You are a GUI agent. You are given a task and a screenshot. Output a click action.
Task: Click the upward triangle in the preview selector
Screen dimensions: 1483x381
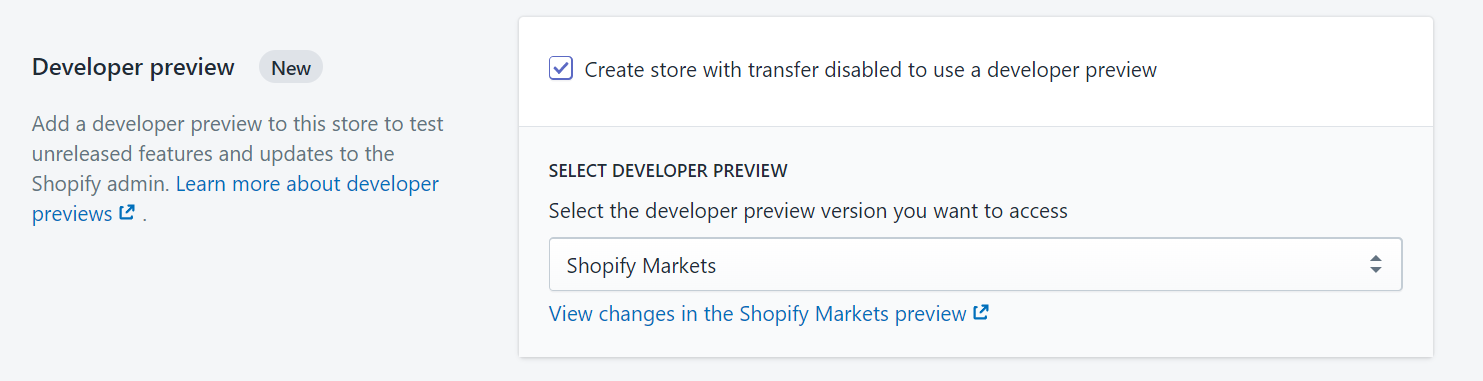1376,259
